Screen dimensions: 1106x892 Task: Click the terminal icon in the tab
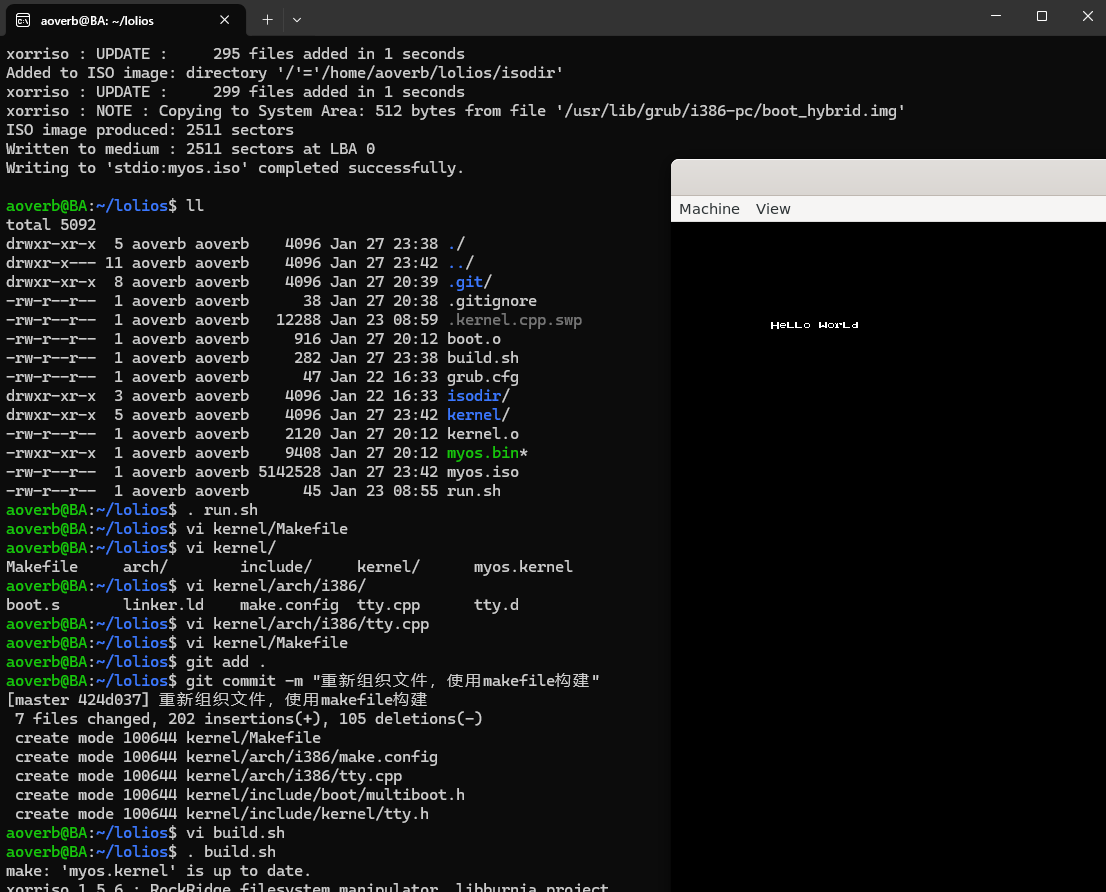point(22,19)
